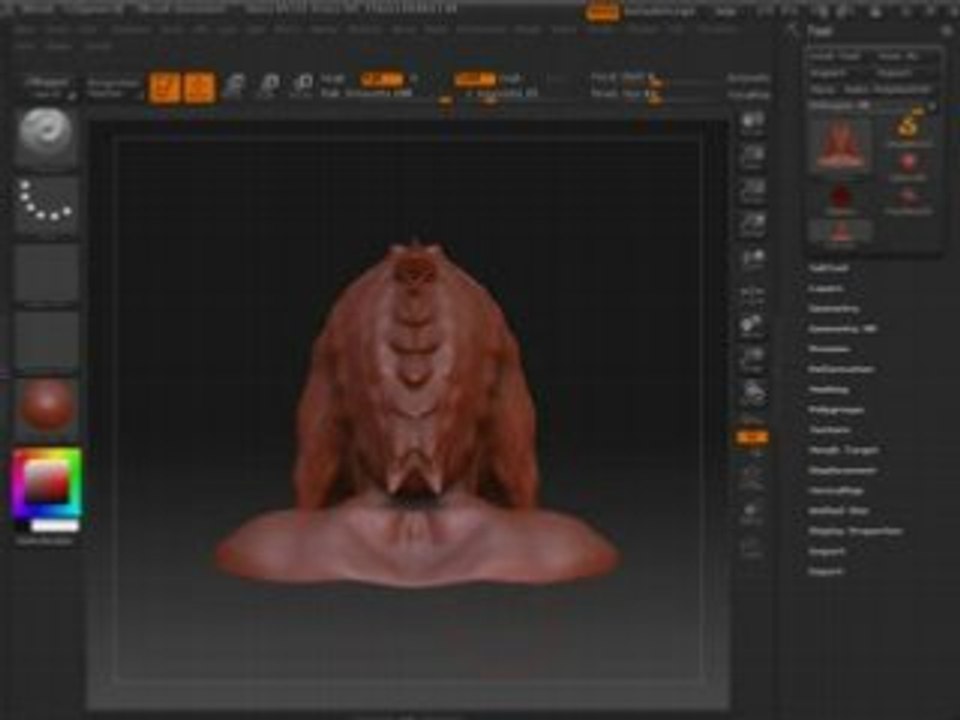The image size is (960, 720).
Task: Click the Scroll icon in right shelf
Action: point(752,124)
